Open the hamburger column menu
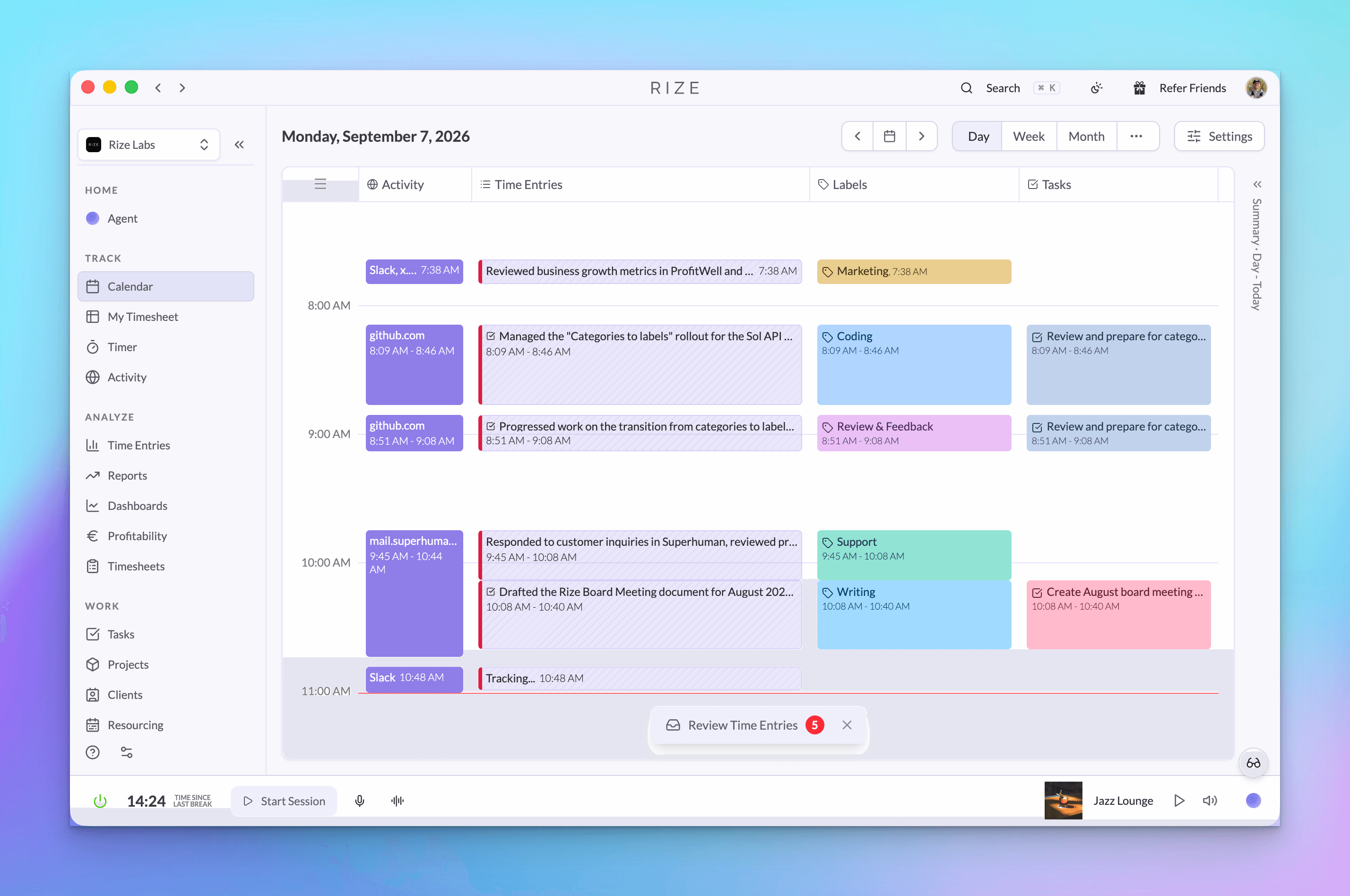Screen dimensions: 1350x896 (320, 184)
